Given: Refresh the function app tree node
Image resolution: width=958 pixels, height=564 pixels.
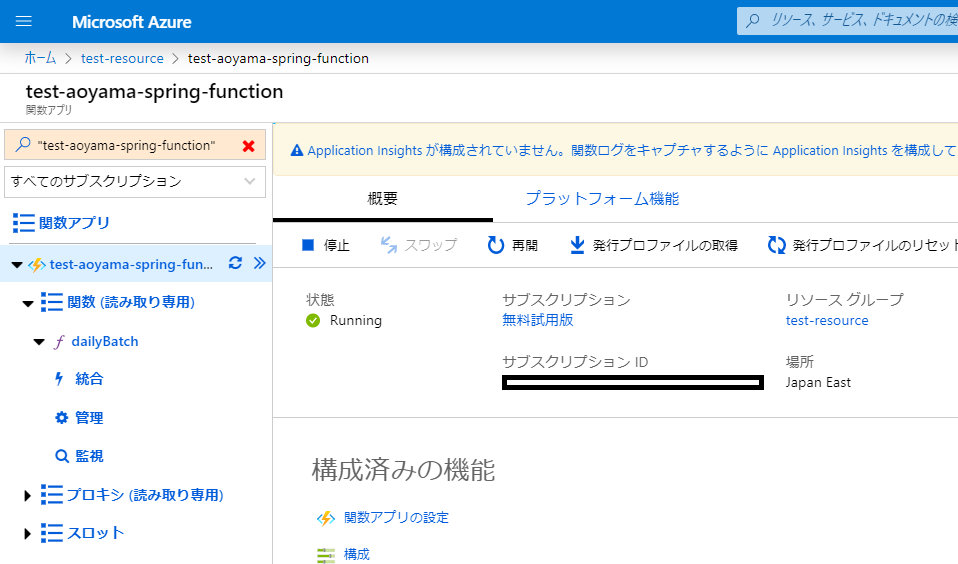Looking at the screenshot, I should click(235, 263).
